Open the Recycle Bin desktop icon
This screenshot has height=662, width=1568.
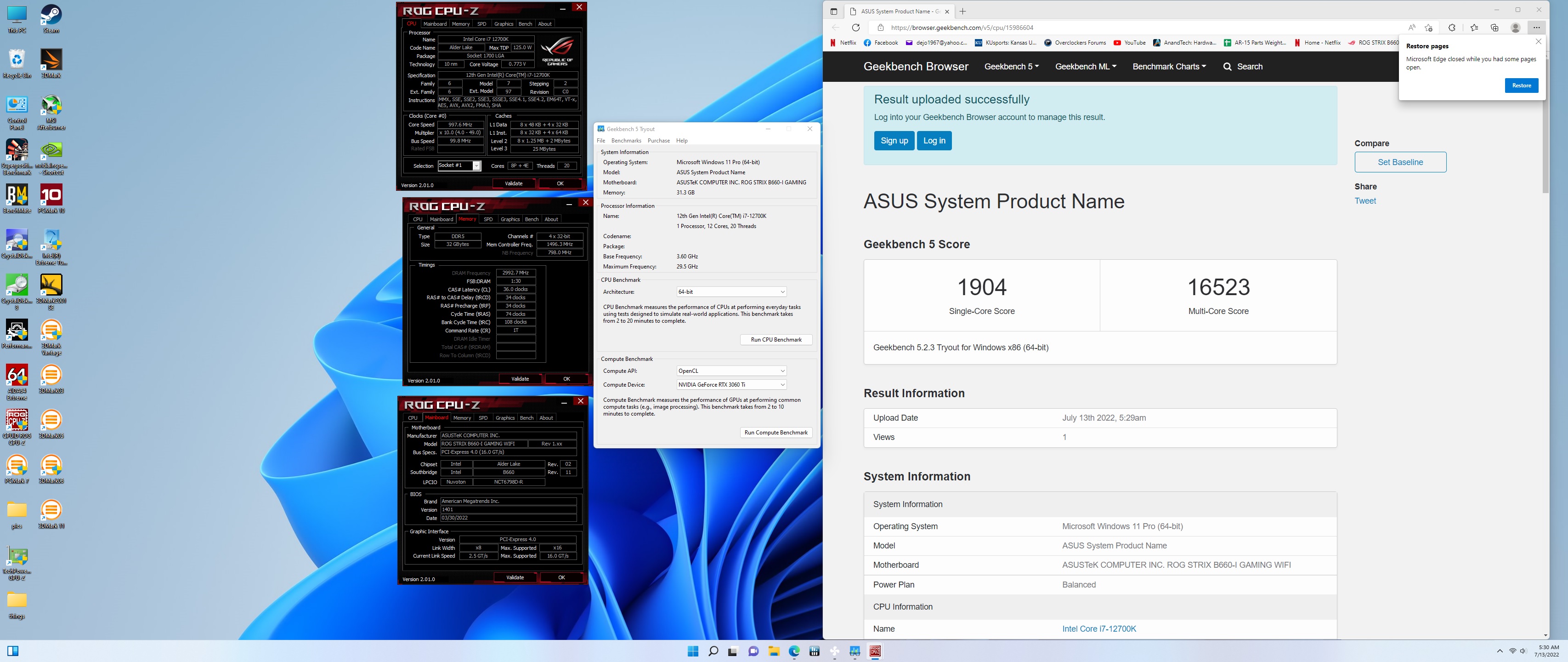17,63
